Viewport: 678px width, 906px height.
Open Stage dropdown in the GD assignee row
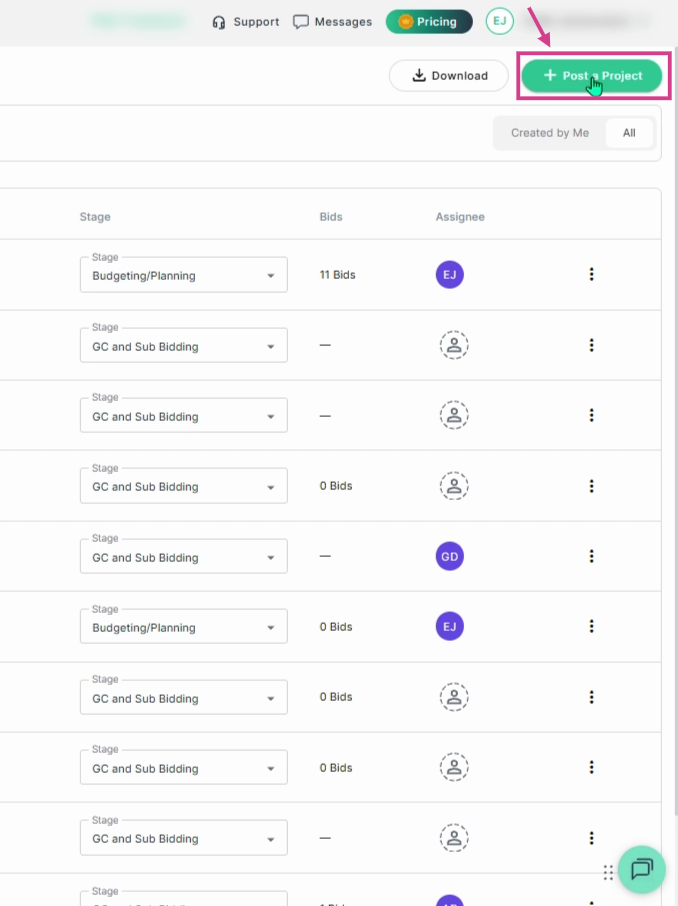point(184,556)
